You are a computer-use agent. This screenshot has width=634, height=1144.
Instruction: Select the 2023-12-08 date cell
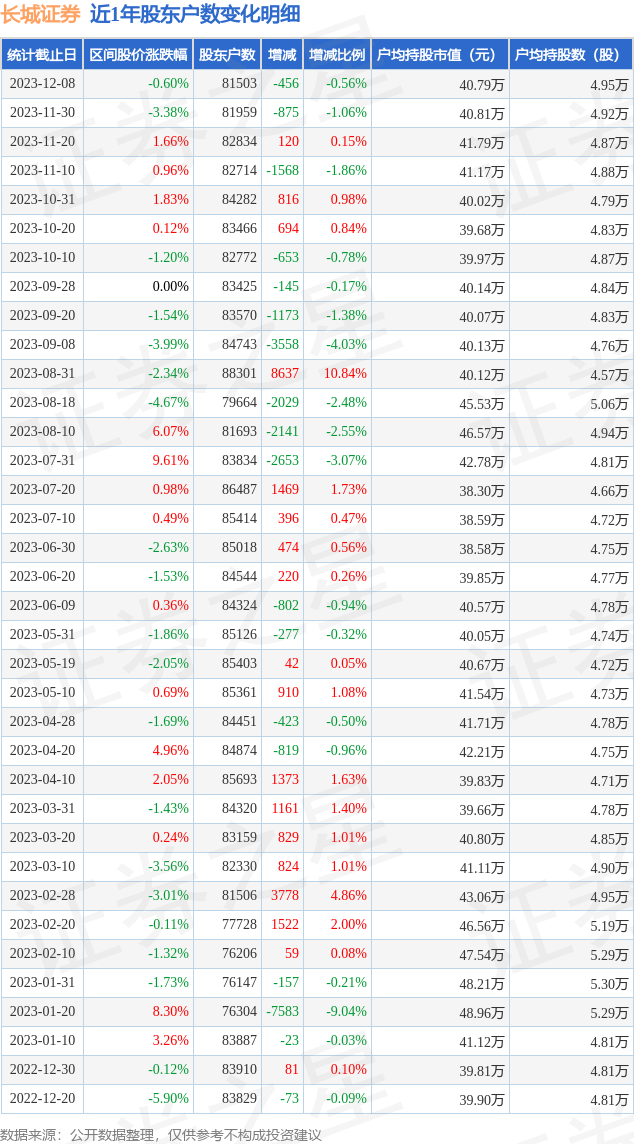[x=42, y=84]
